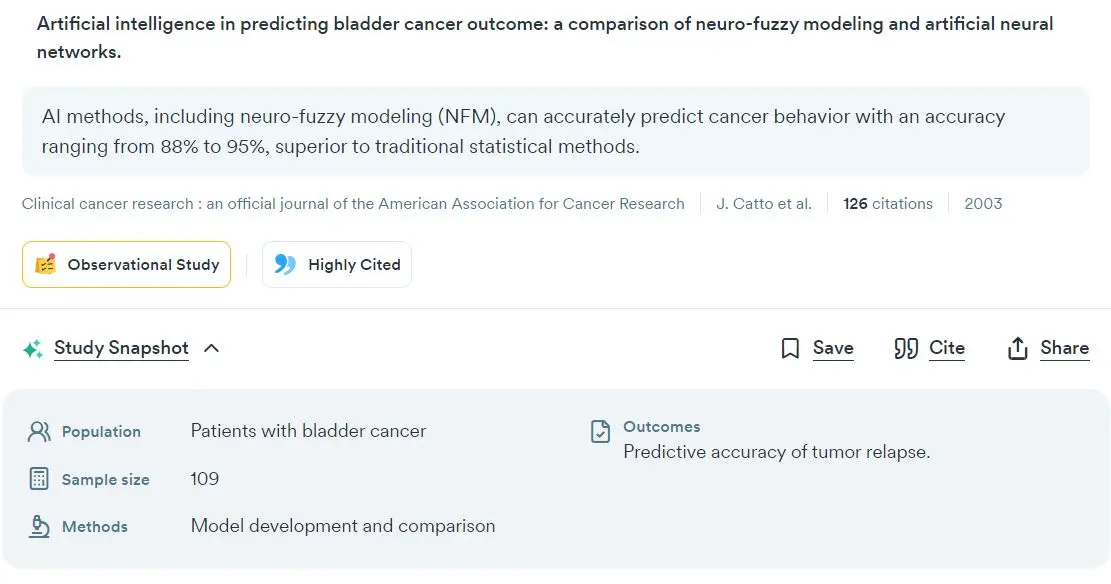The image size is (1111, 584).
Task: Click the Observational Study notes icon
Action: click(45, 264)
